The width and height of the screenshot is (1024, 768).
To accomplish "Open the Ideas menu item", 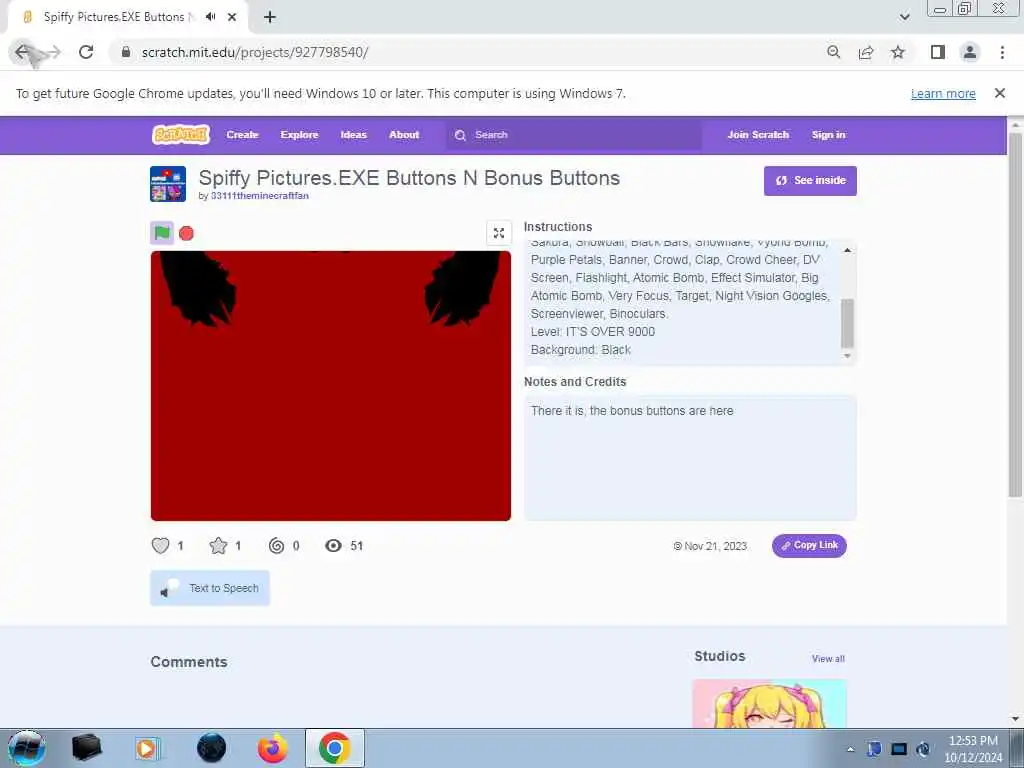I will (x=353, y=135).
